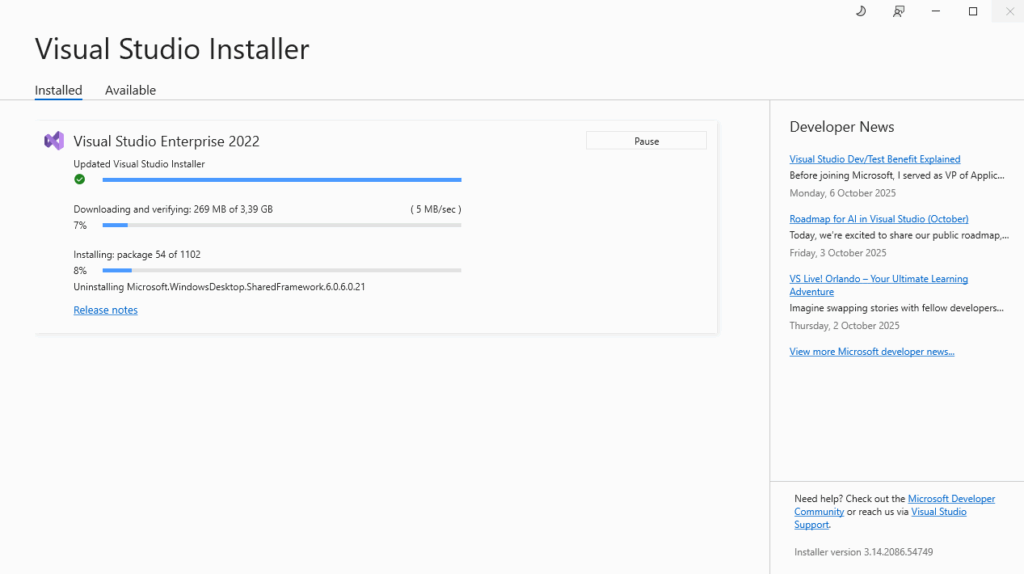The image size is (1024, 574).
Task: Read Visual Studio Dev/Test Benefit Explained article
Action: [x=874, y=159]
